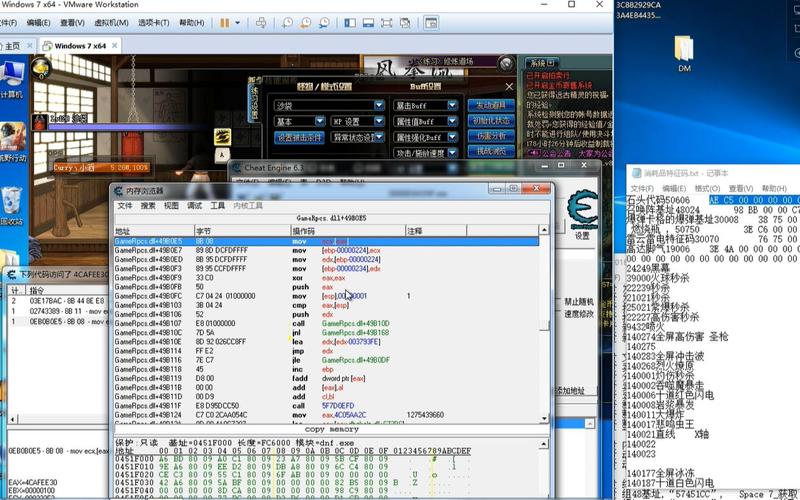Open the VMware 查看(V) menu
This screenshot has height=500, width=800.
(72, 23)
